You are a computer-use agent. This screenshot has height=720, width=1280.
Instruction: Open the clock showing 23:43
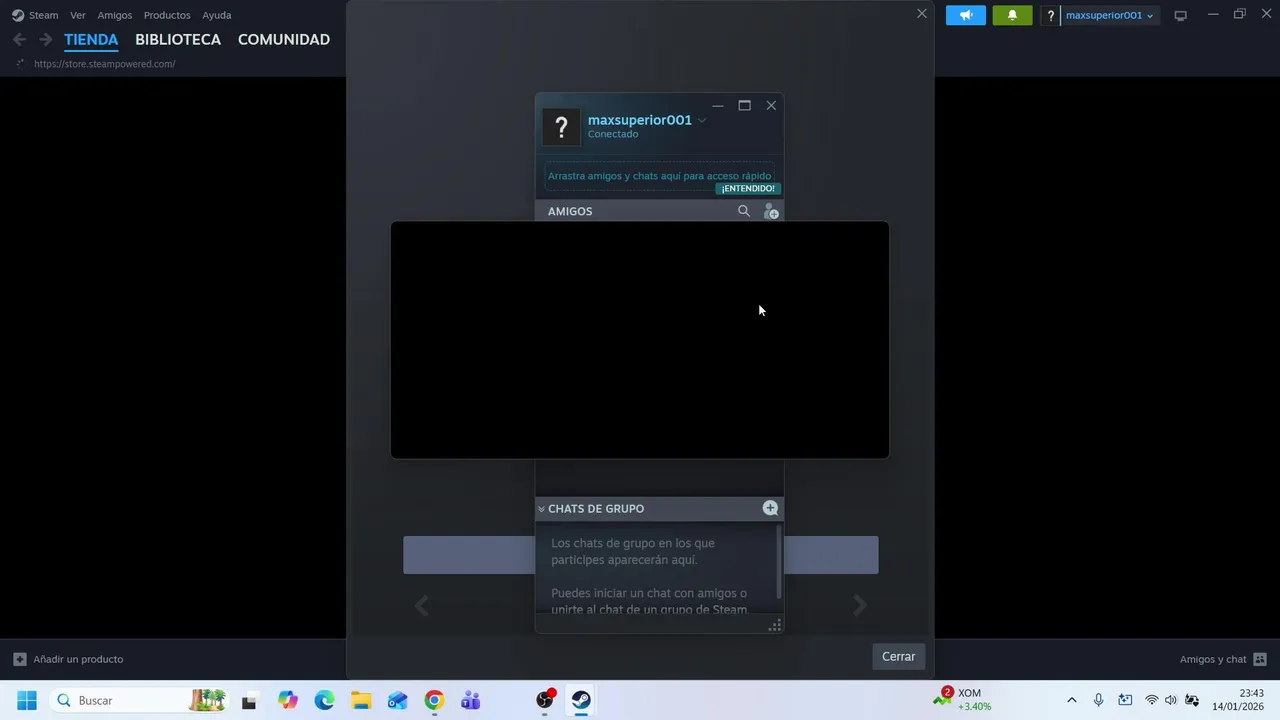1238,700
